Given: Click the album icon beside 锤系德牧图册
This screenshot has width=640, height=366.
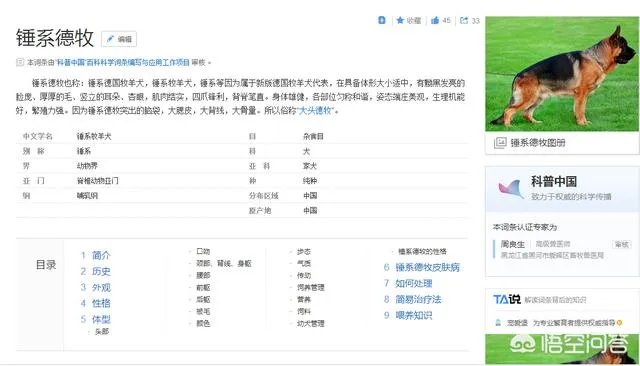Looking at the screenshot, I should (500, 143).
